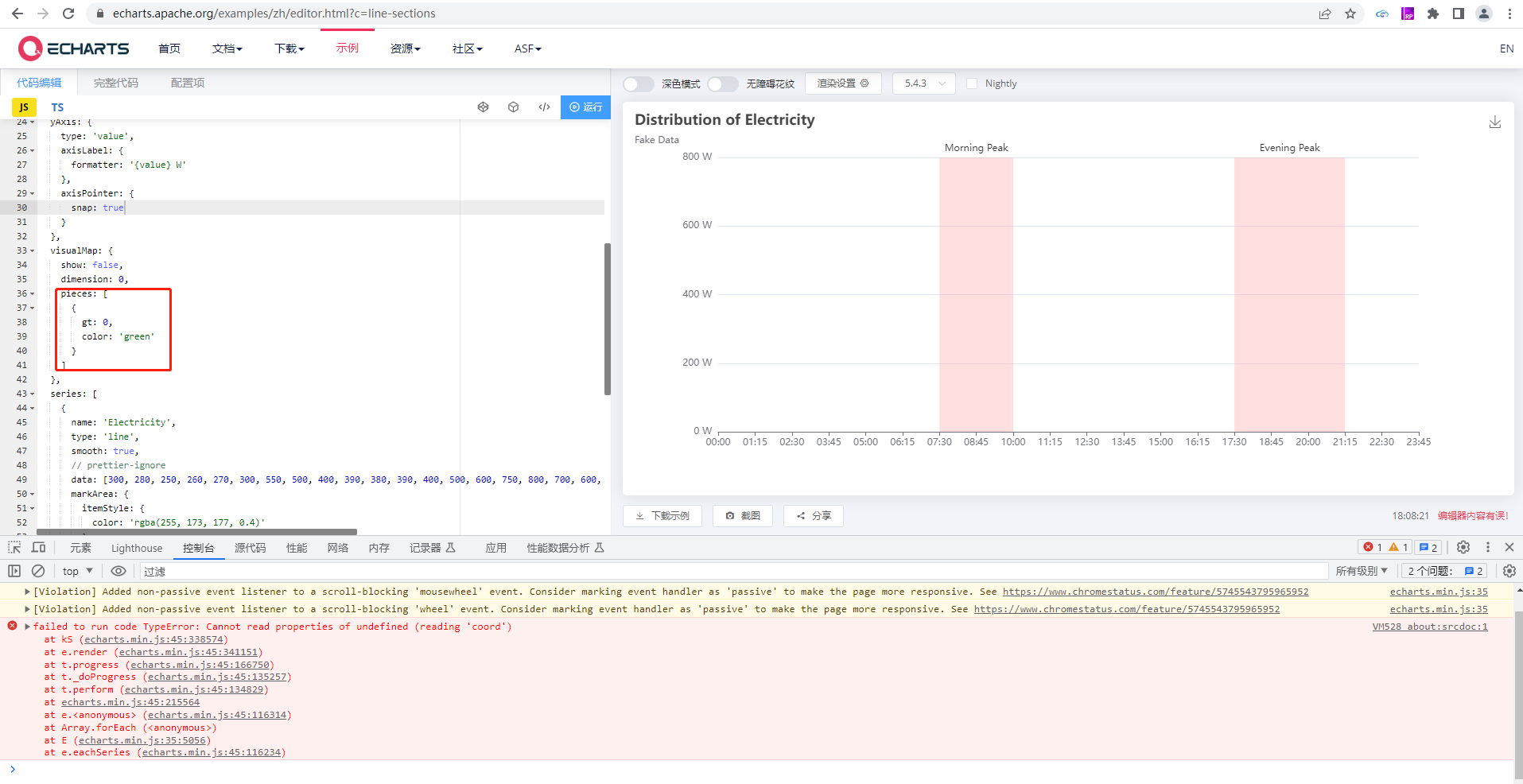Create a live expression using the eye icon

point(118,571)
